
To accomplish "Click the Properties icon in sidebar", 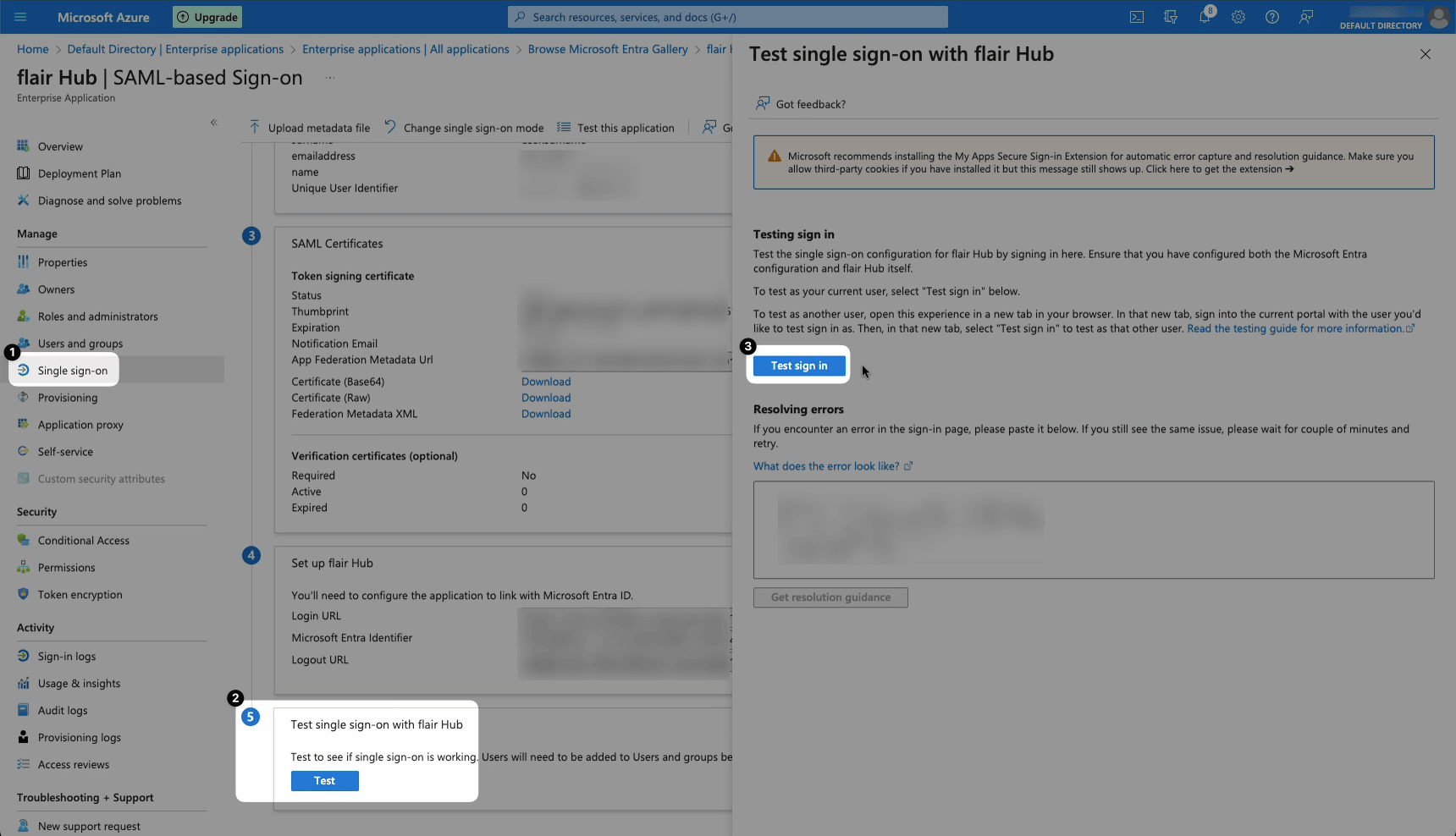I will (x=24, y=262).
